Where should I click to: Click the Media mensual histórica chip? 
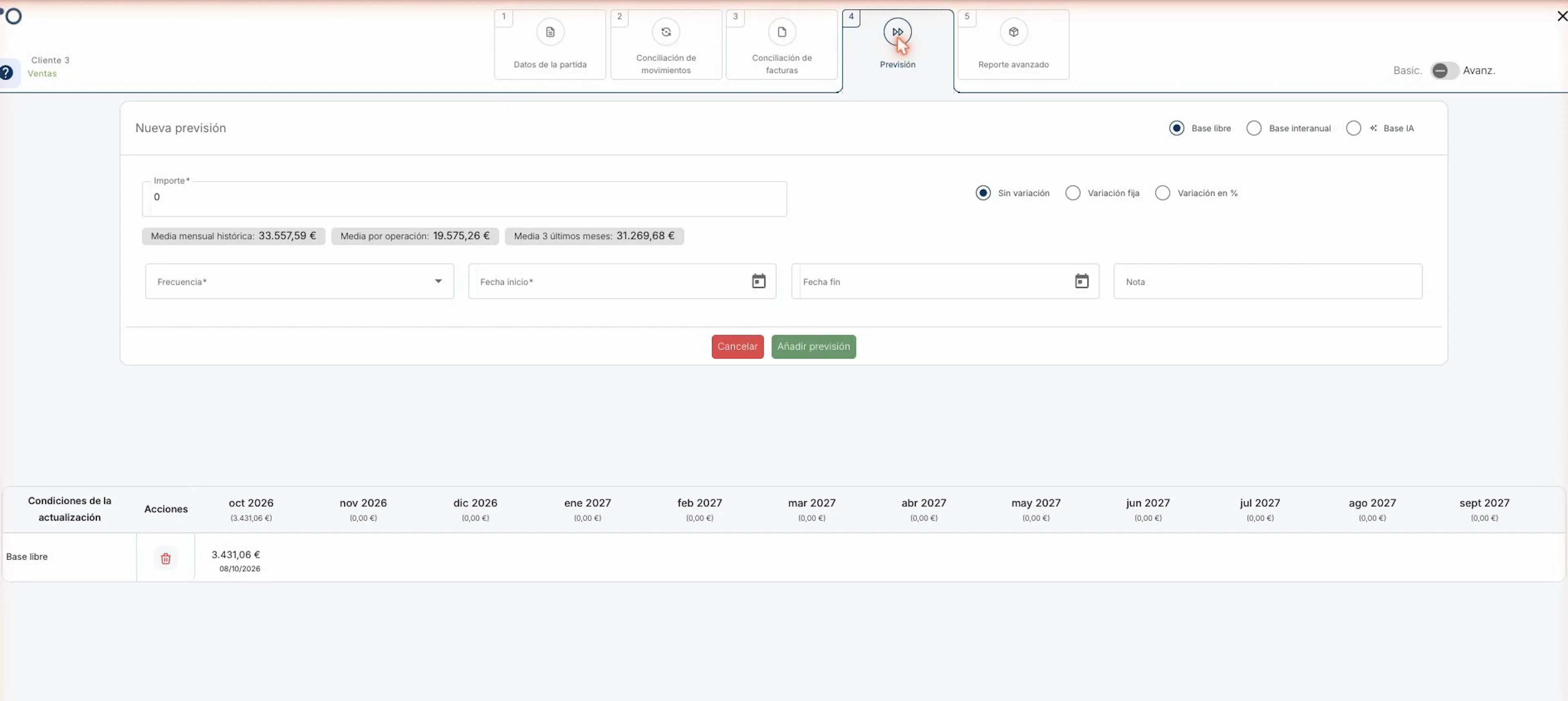pos(234,236)
